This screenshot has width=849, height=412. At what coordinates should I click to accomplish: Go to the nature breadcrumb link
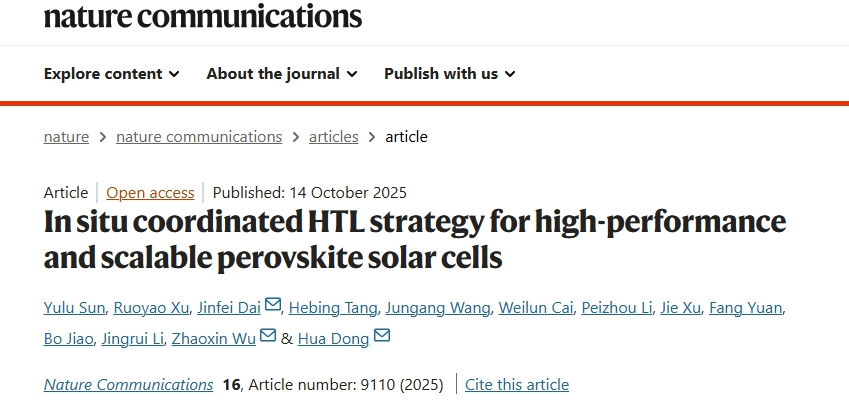66,137
